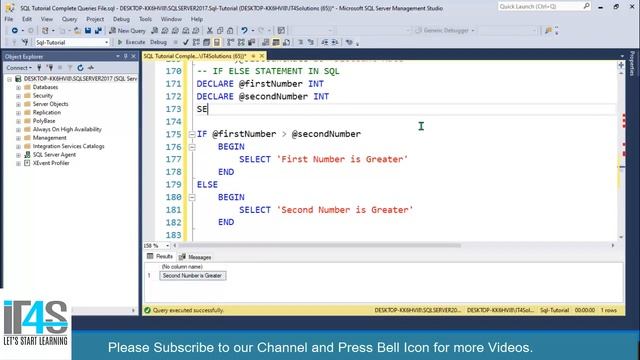Click the Disconnect icon in Object Explorer
The image size is (640, 360).
50,68
